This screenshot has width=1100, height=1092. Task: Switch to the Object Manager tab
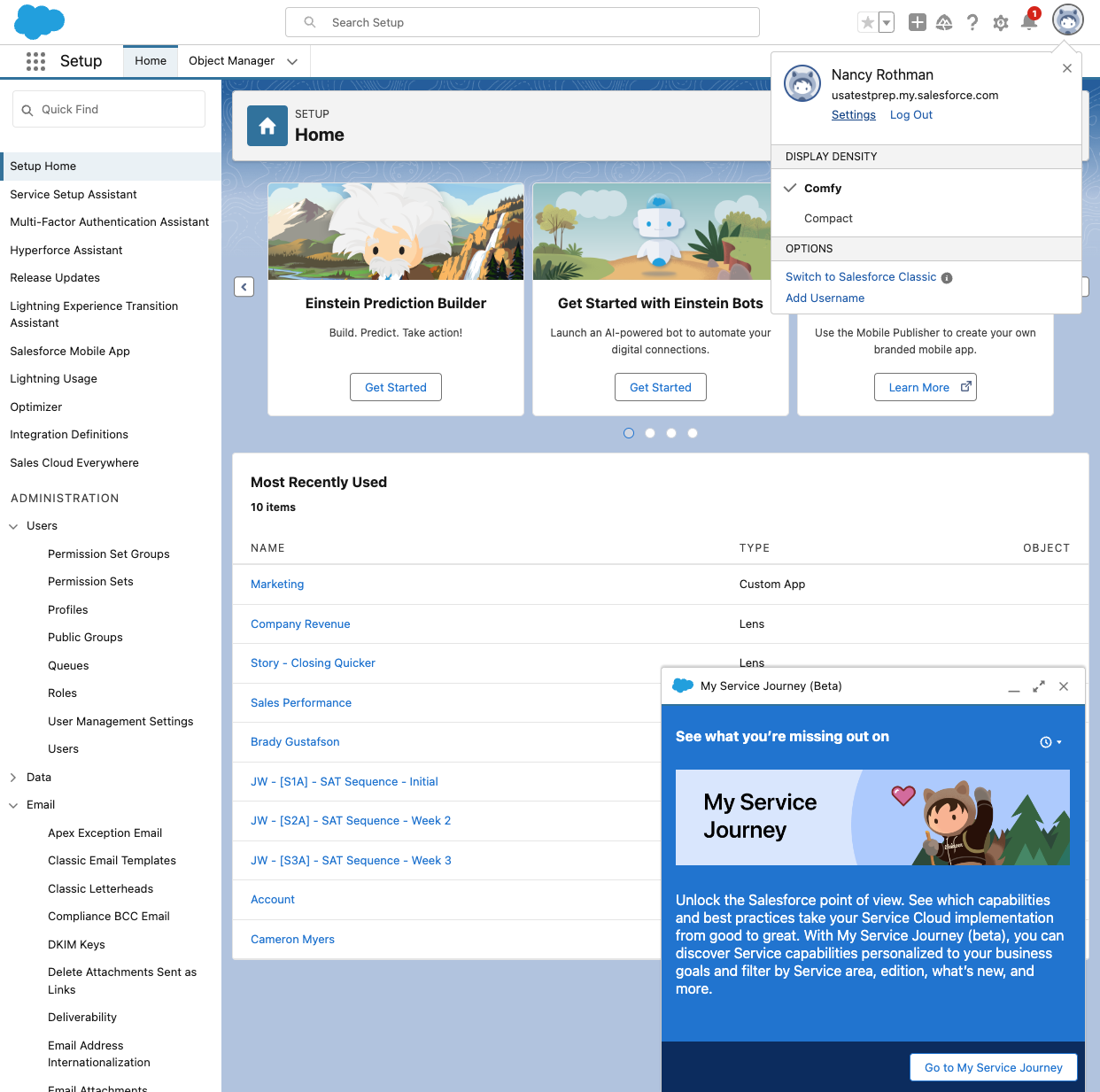click(231, 61)
